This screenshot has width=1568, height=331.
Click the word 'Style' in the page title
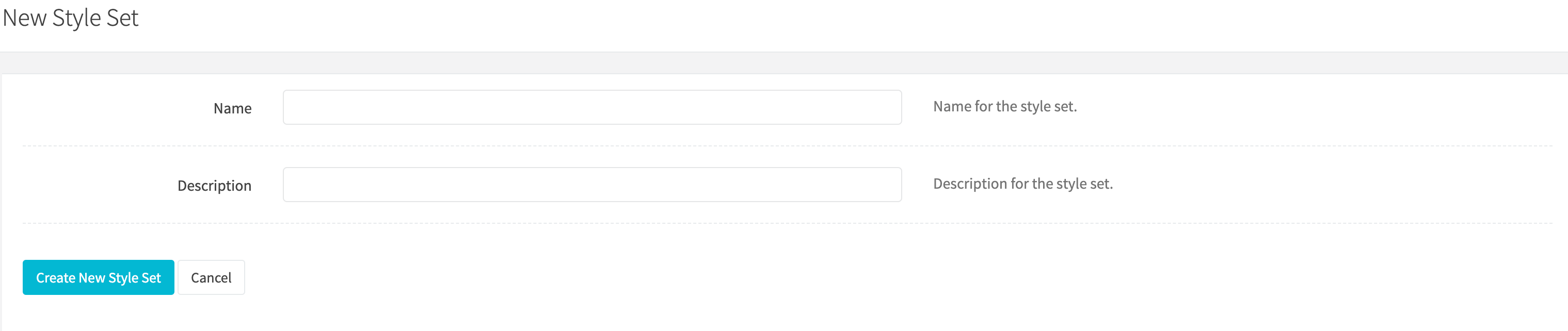[77, 18]
